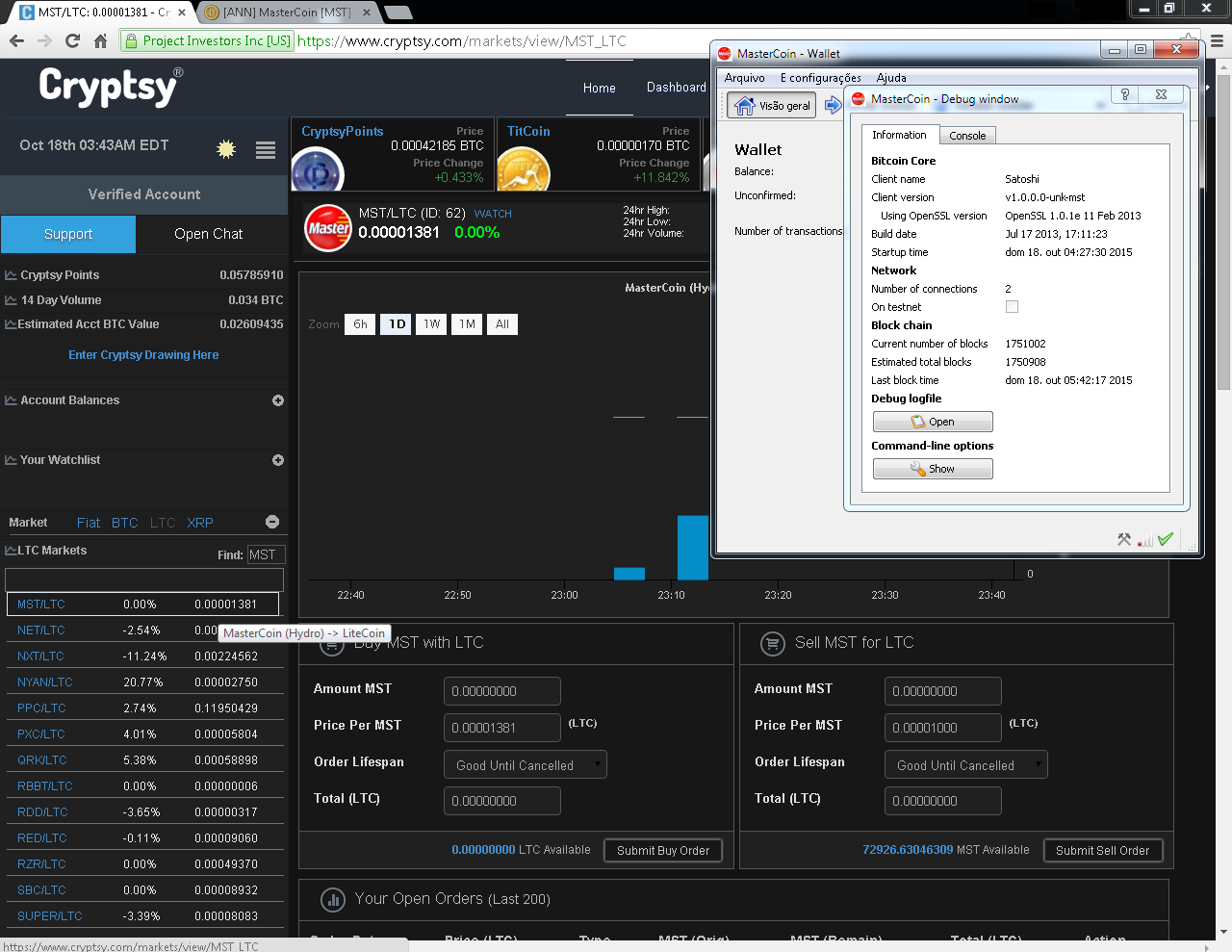1232x952 pixels.
Task: Click the Your Open Orders chart icon
Action: point(333,900)
